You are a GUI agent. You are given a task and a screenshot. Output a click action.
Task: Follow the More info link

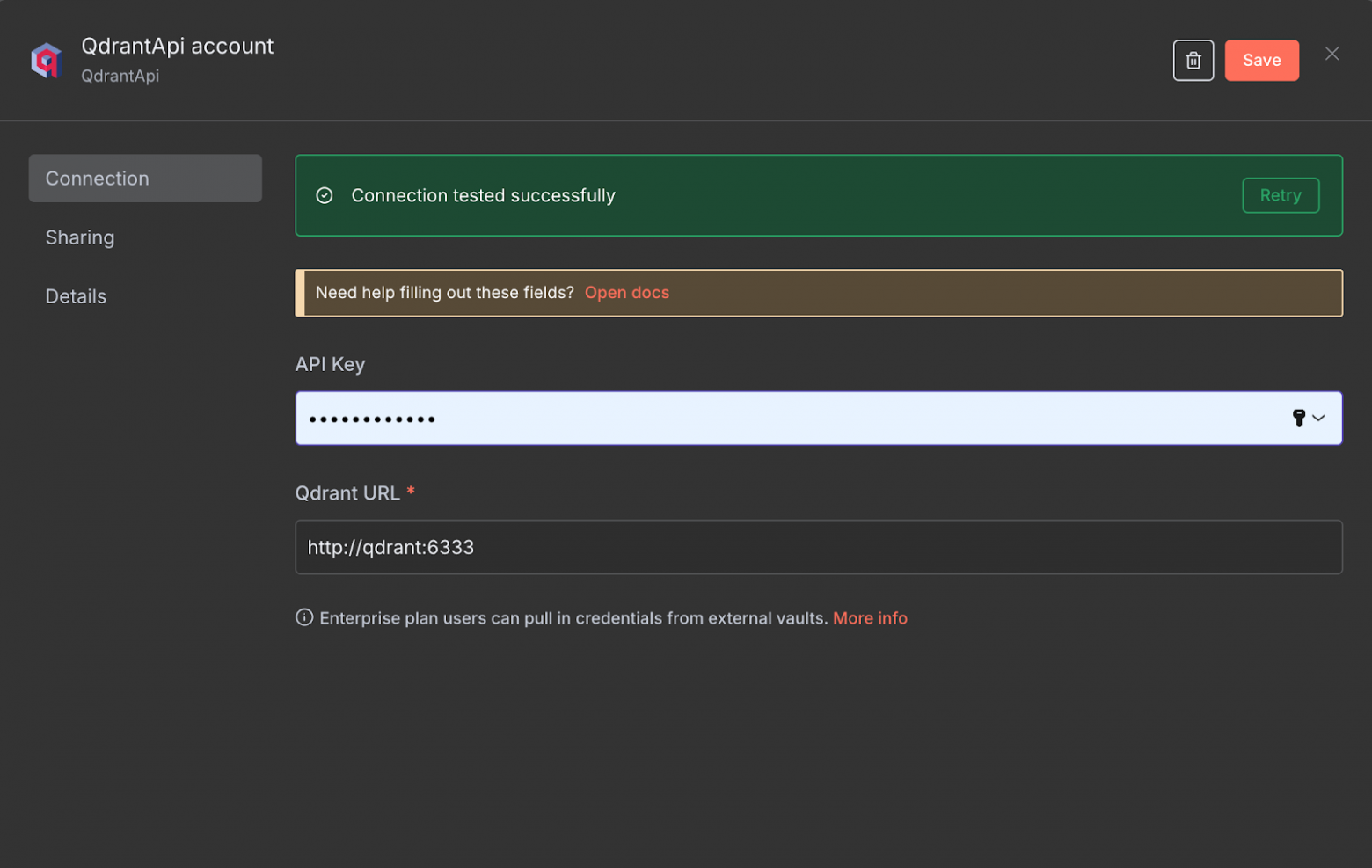(869, 618)
